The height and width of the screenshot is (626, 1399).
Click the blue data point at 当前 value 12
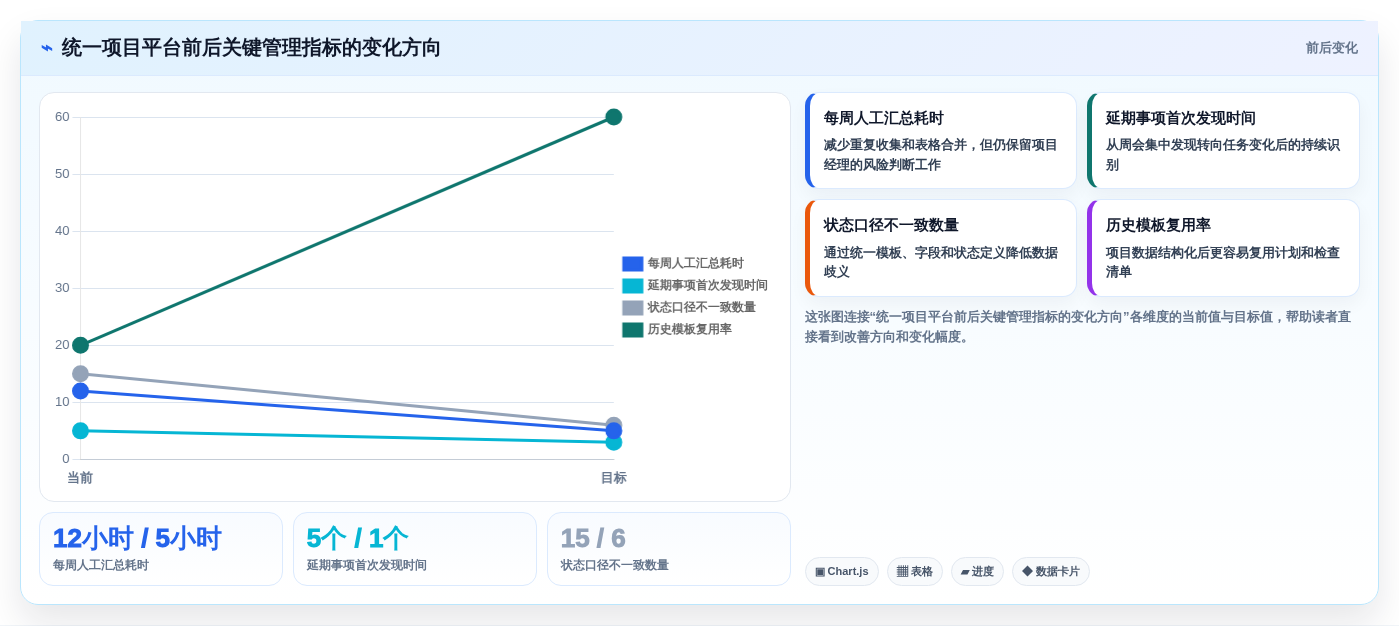tap(80, 391)
